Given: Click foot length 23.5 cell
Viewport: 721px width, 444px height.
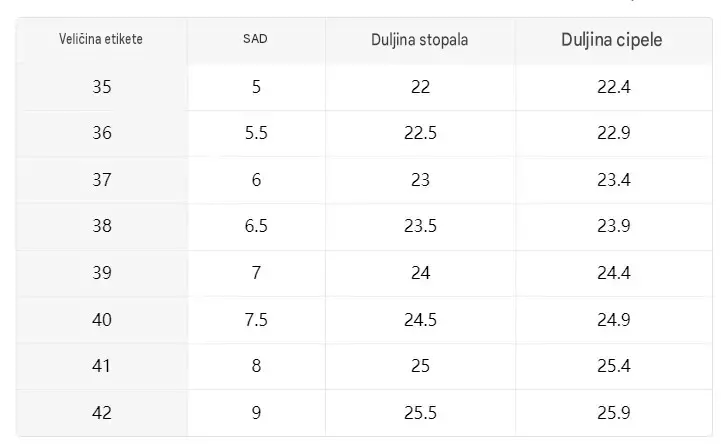Looking at the screenshot, I should tap(420, 226).
